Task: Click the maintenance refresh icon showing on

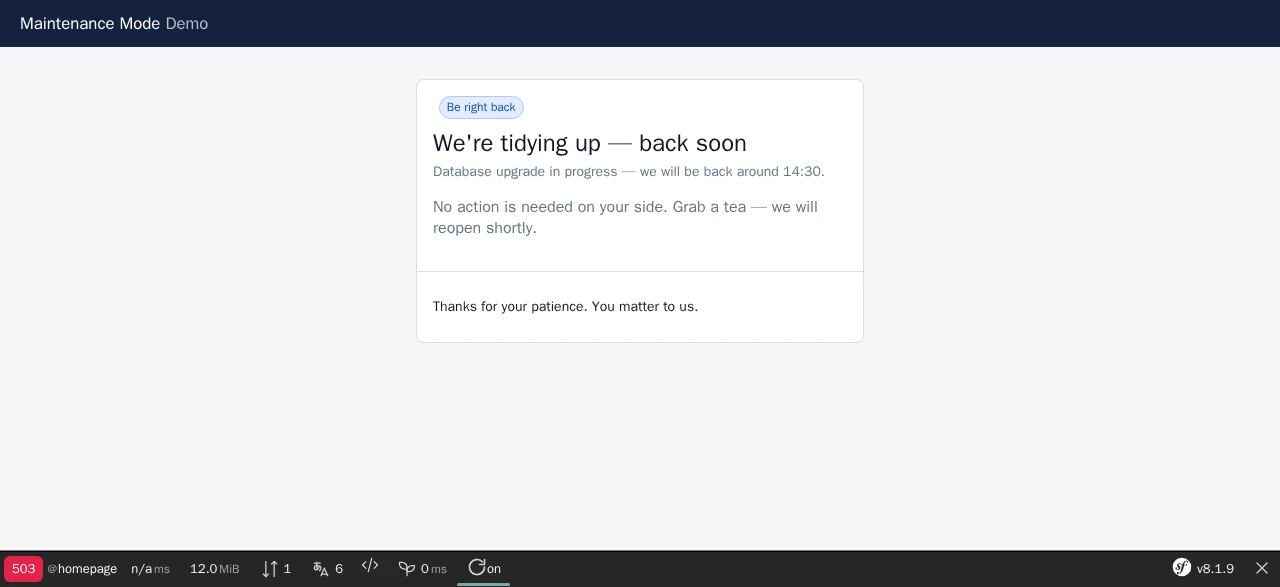Action: [477, 567]
